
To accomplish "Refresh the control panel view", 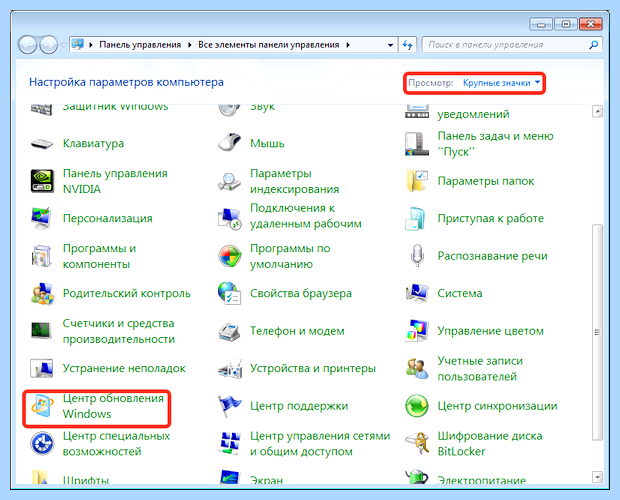I will pyautogui.click(x=408, y=45).
